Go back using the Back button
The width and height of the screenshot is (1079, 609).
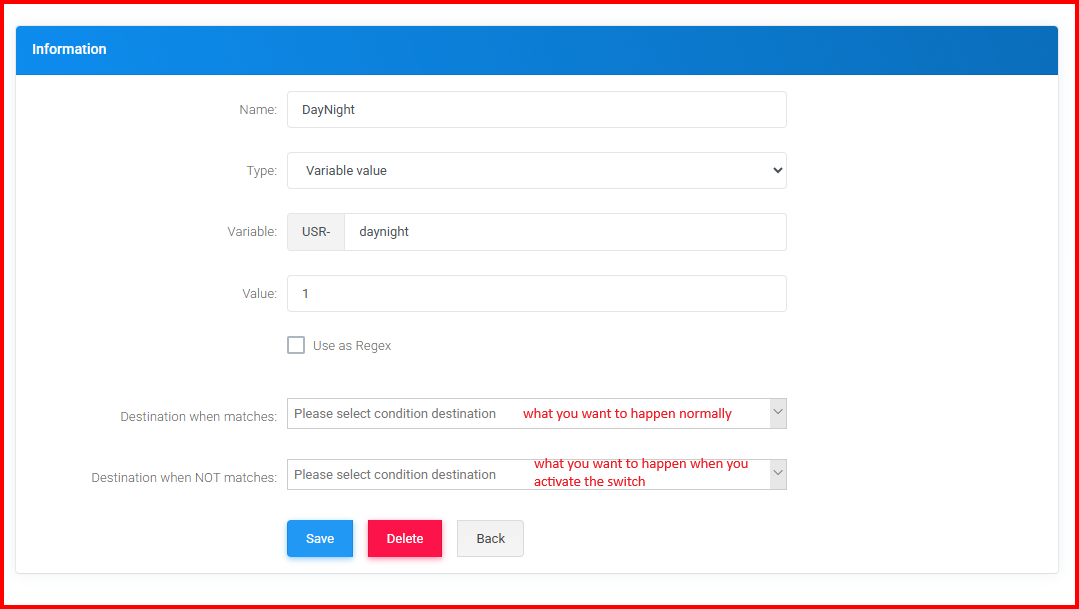[490, 538]
